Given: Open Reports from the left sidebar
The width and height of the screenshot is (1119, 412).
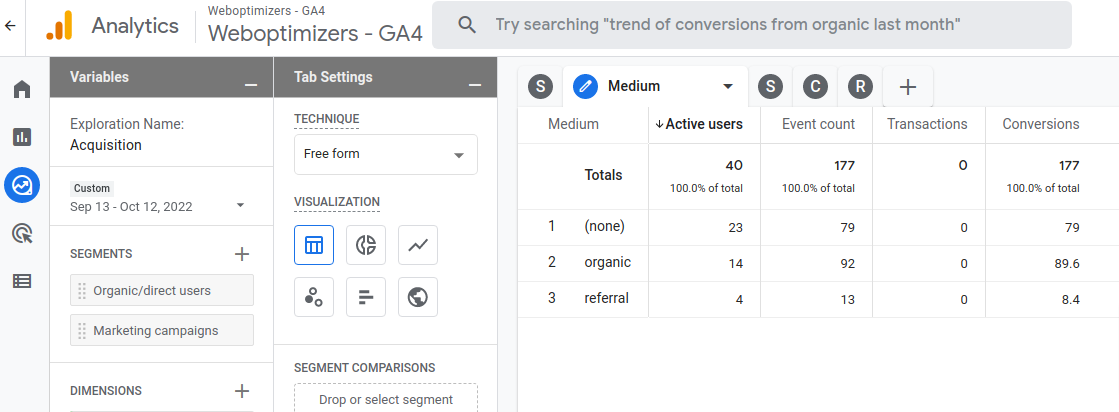Looking at the screenshot, I should tap(22, 137).
